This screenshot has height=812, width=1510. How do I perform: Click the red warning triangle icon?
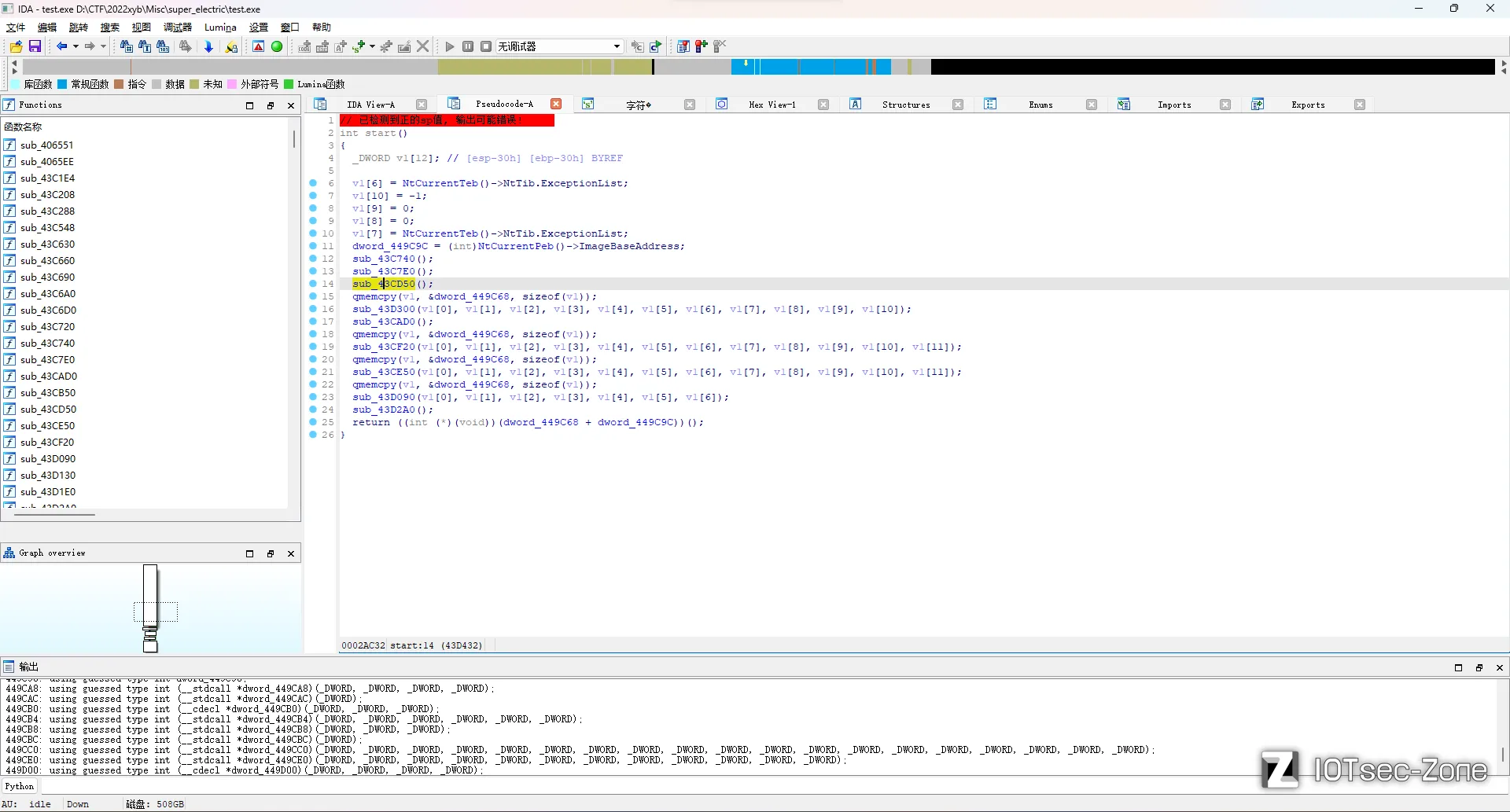coord(258,47)
